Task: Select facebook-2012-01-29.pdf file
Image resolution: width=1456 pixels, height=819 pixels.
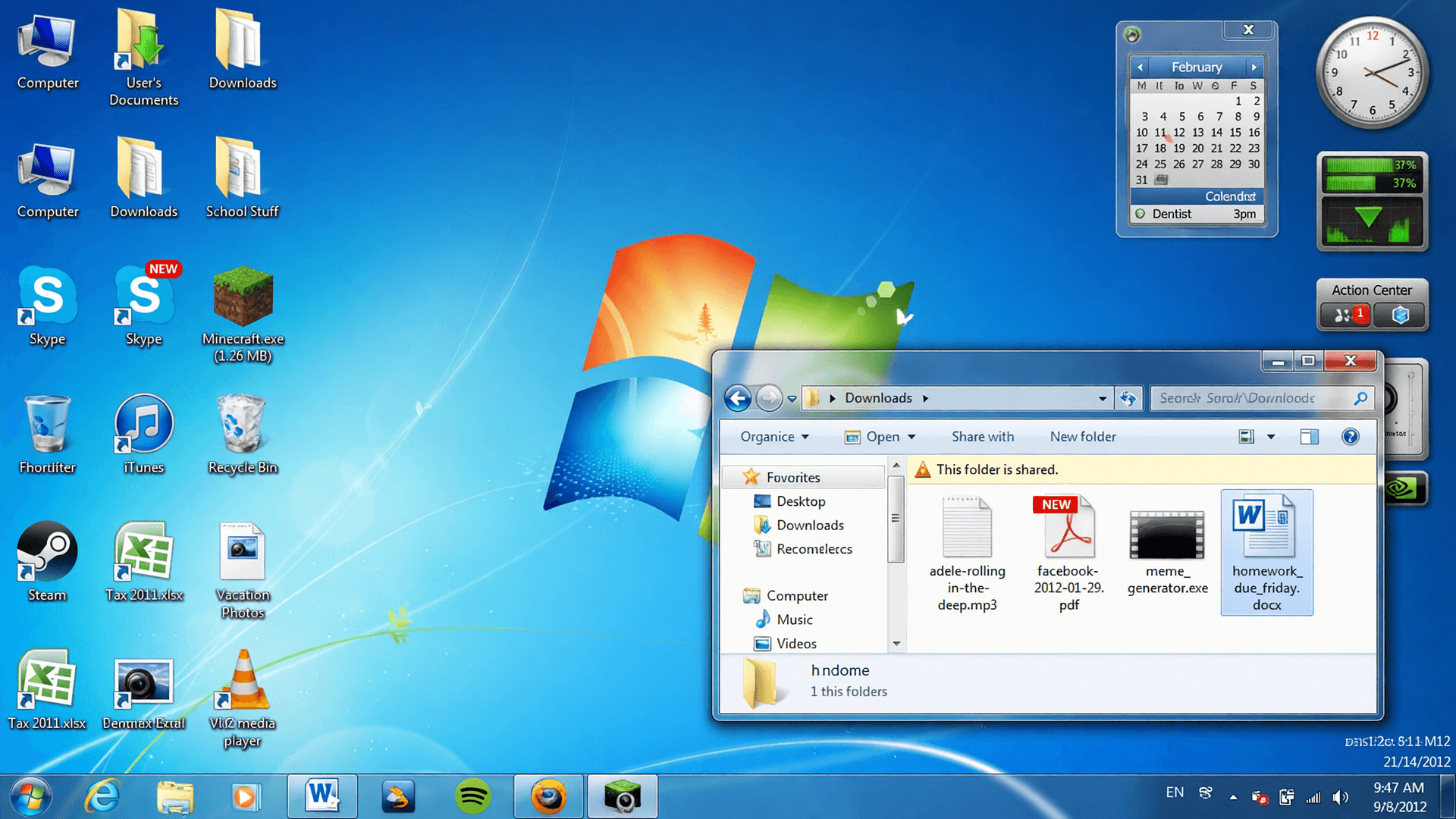Action: point(1068,554)
